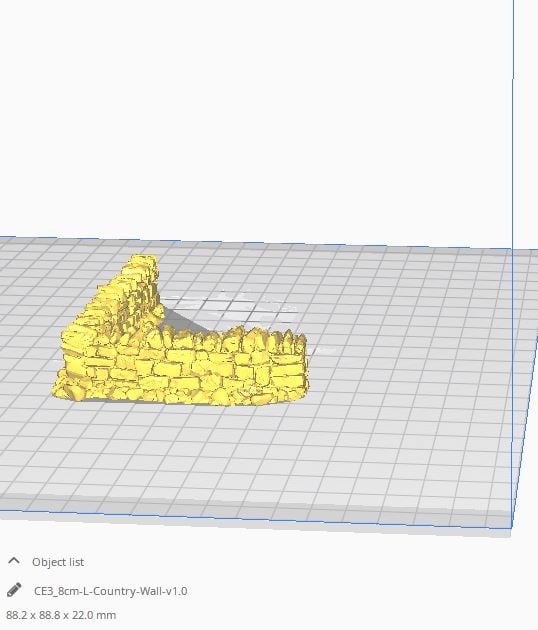The width and height of the screenshot is (538, 630).
Task: Collapse the Object list with the chevron
Action: 14,561
